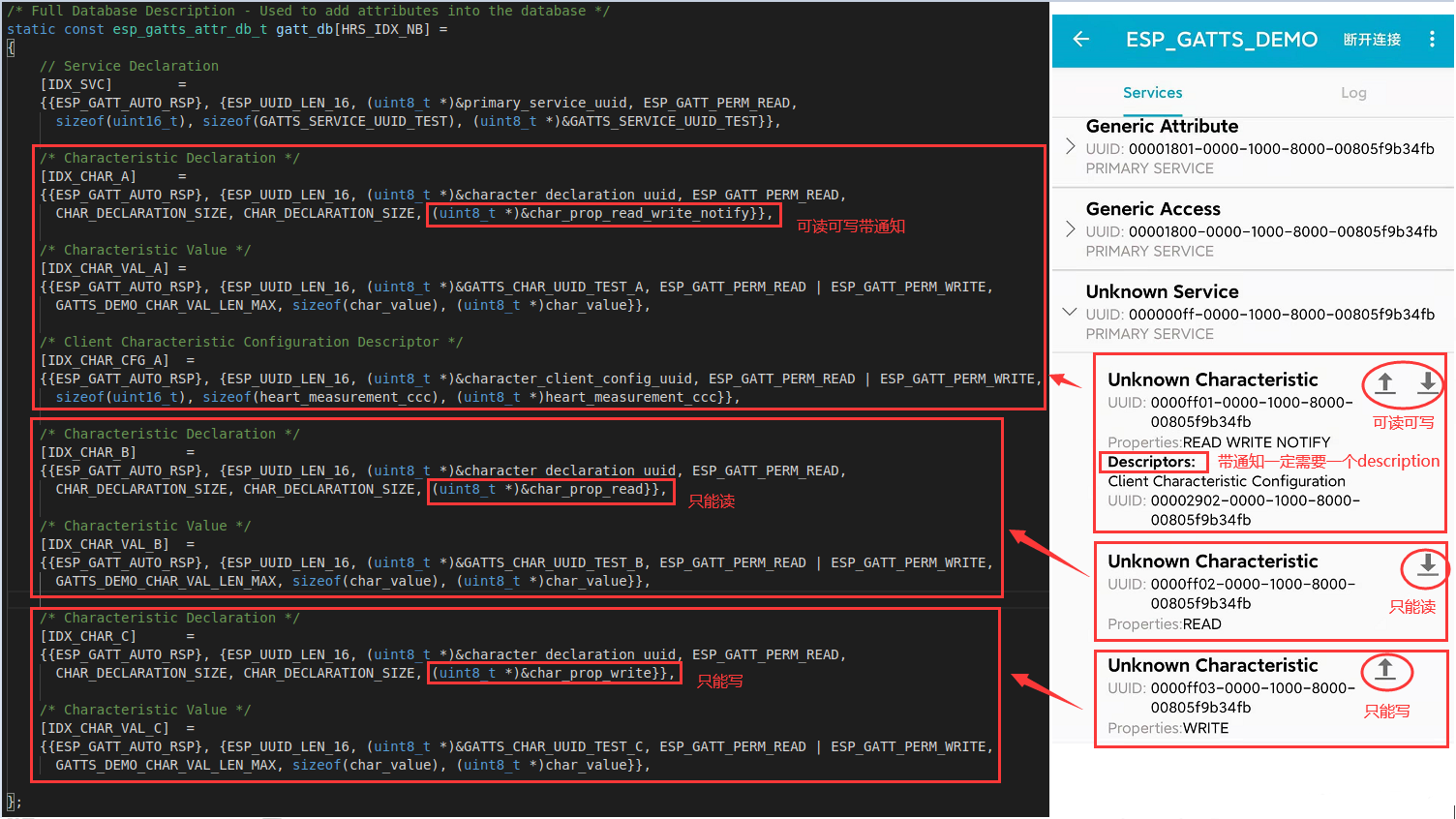Collapse the Unknown Service entry
1456x819 pixels.
tap(1070, 312)
